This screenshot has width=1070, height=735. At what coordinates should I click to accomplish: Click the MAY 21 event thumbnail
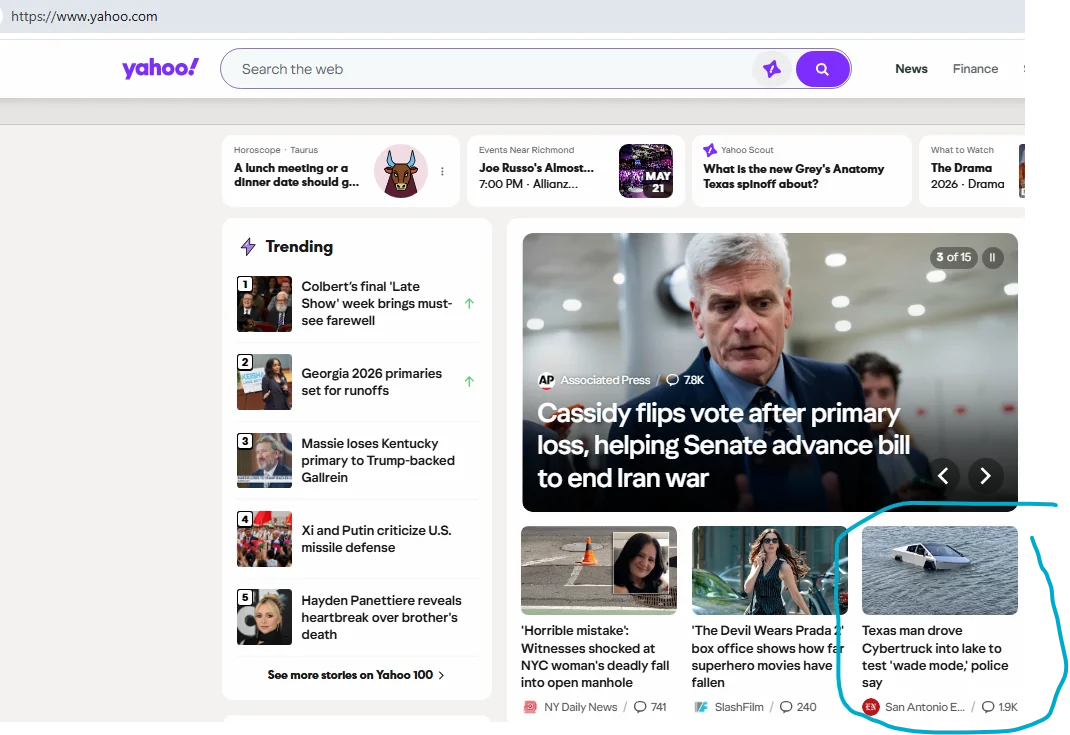[646, 171]
